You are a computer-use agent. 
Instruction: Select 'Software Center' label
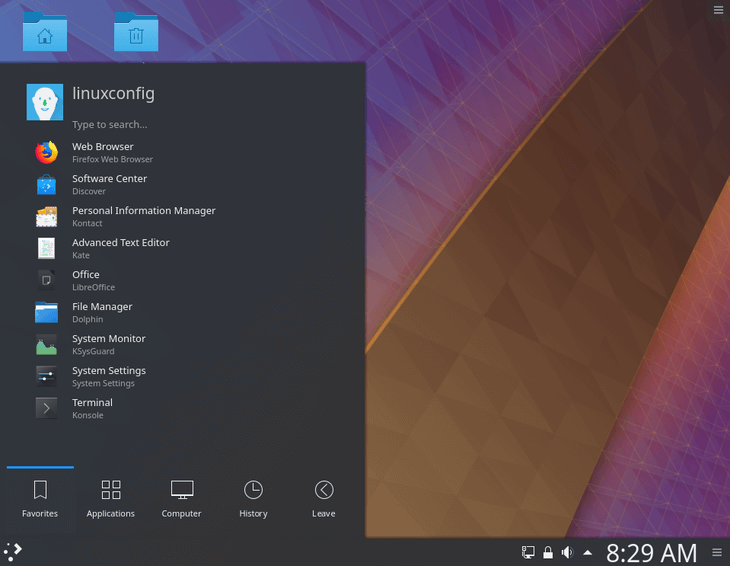(109, 179)
